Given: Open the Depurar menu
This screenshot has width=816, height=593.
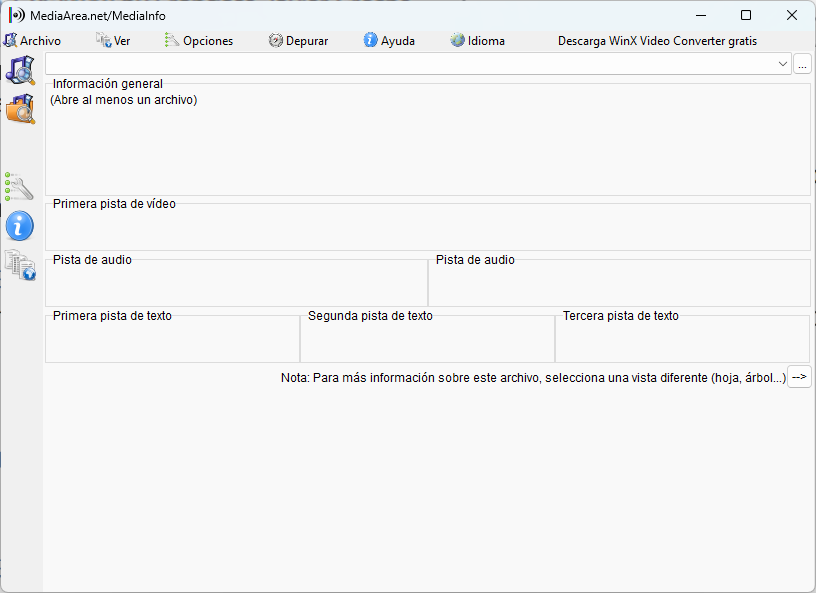Looking at the screenshot, I should (x=298, y=41).
